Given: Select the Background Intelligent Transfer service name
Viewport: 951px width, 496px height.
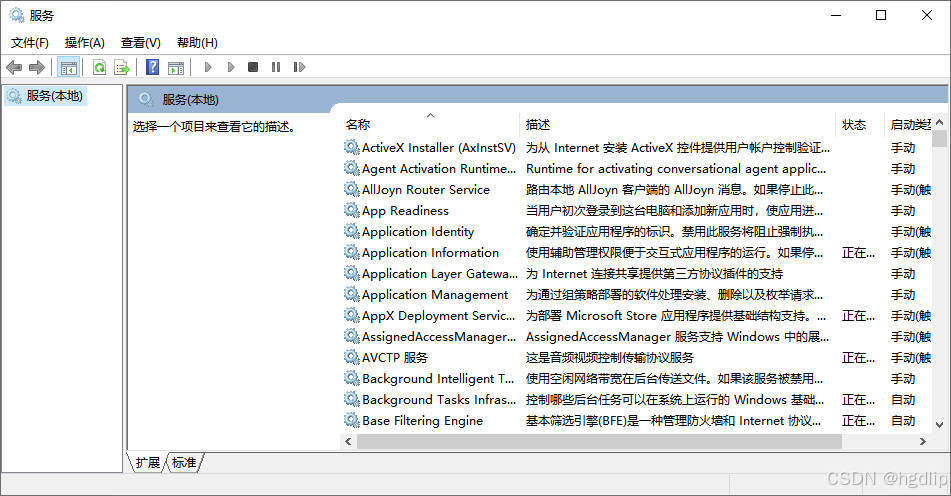Looking at the screenshot, I should click(x=438, y=378).
